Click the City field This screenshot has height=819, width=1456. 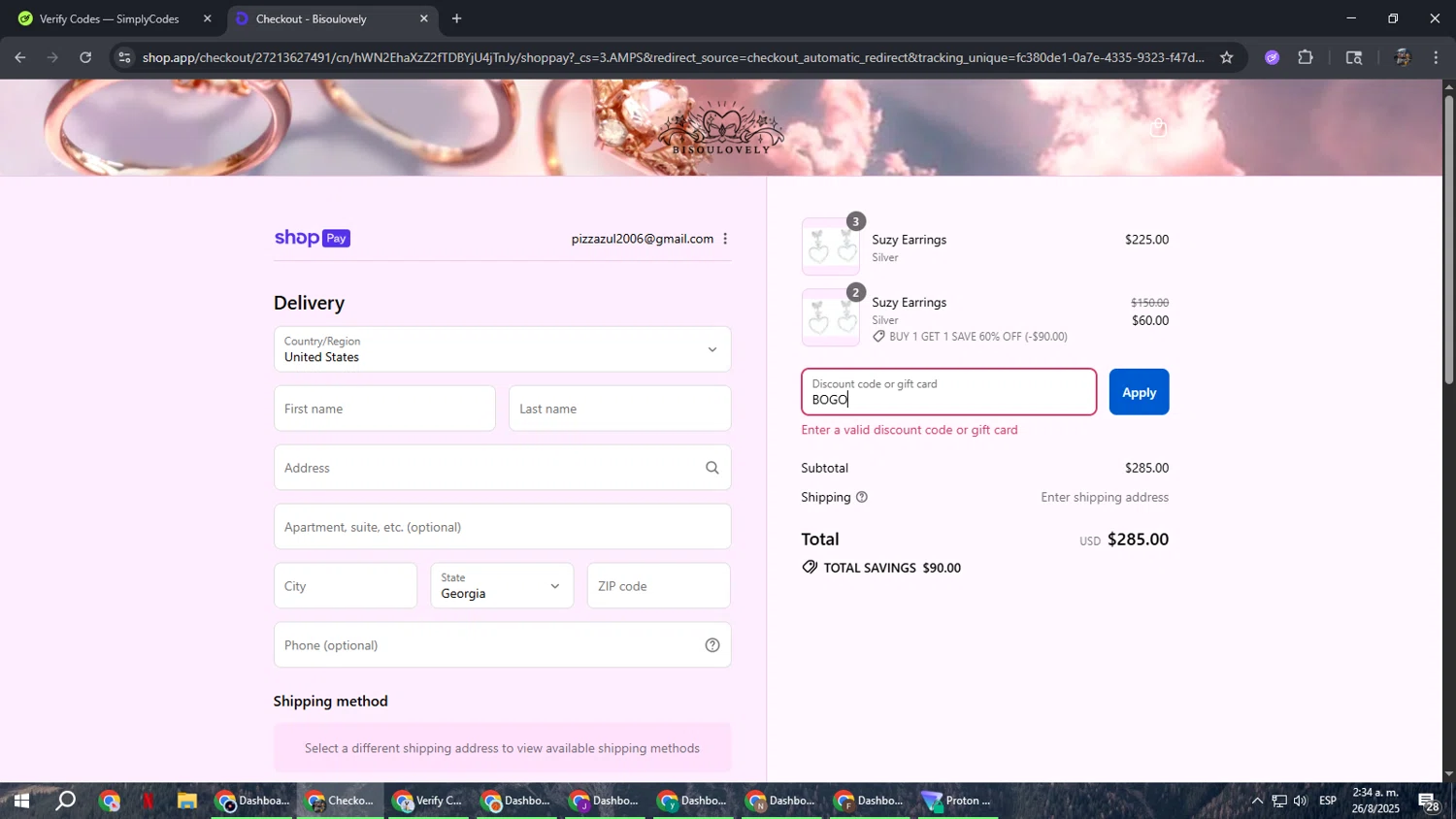[x=346, y=586]
